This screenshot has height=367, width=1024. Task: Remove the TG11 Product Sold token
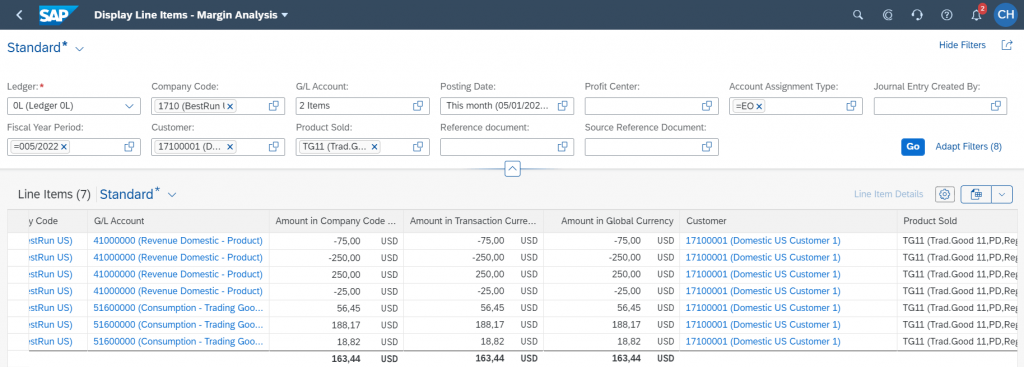pos(374,147)
